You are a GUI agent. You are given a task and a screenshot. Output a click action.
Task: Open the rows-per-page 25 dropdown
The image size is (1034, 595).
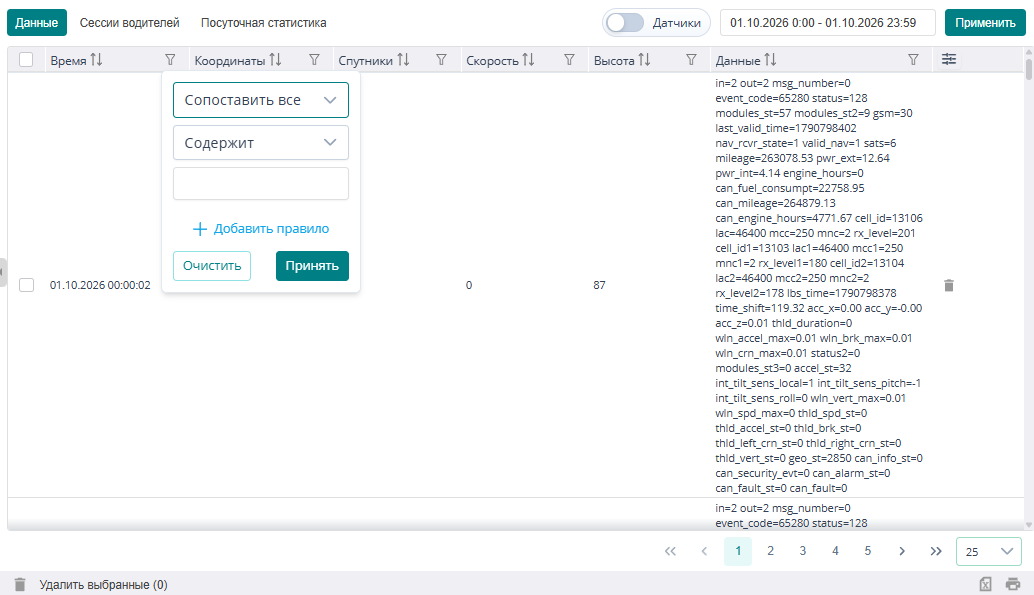tap(988, 551)
